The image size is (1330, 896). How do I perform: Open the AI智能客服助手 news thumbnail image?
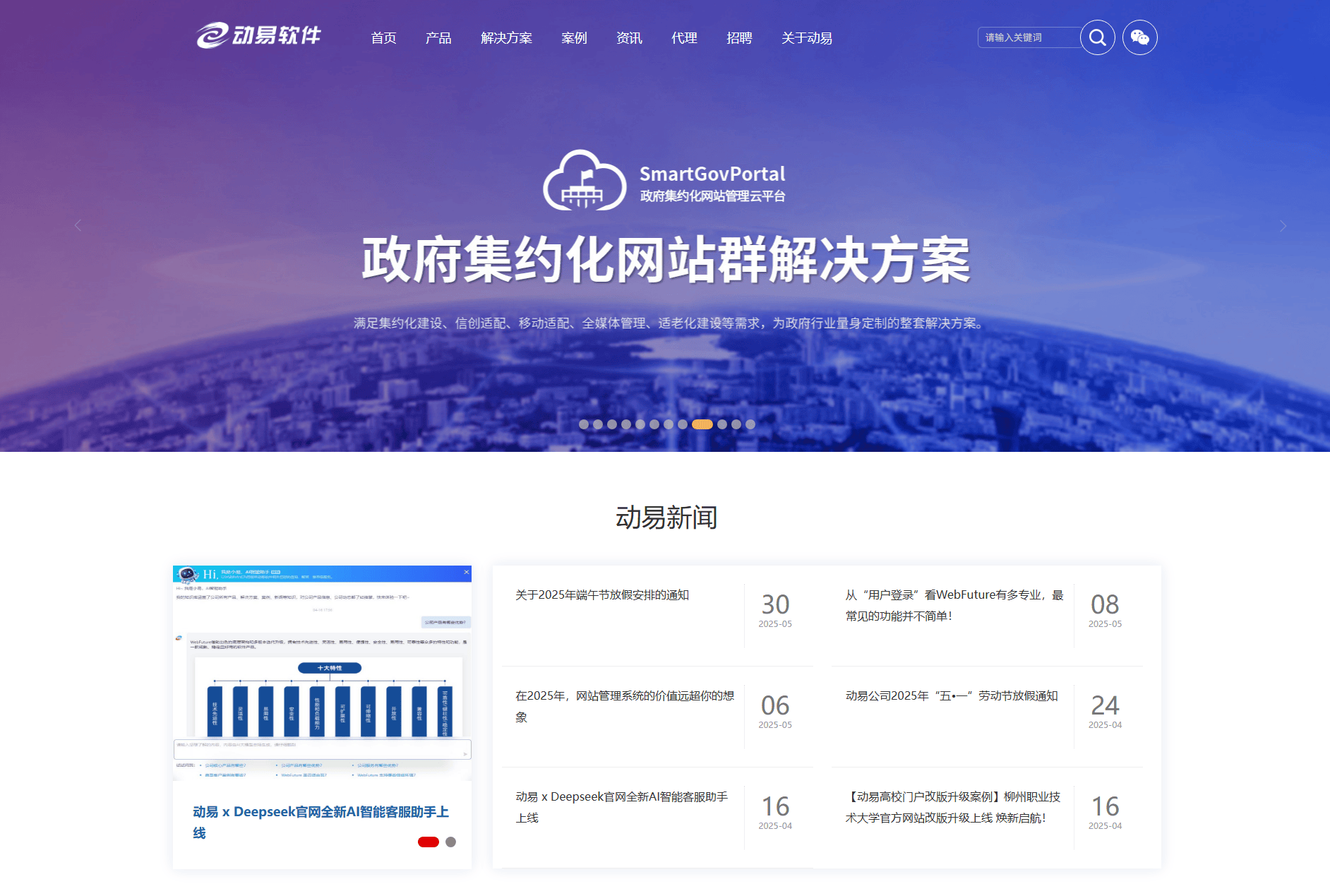point(322,673)
